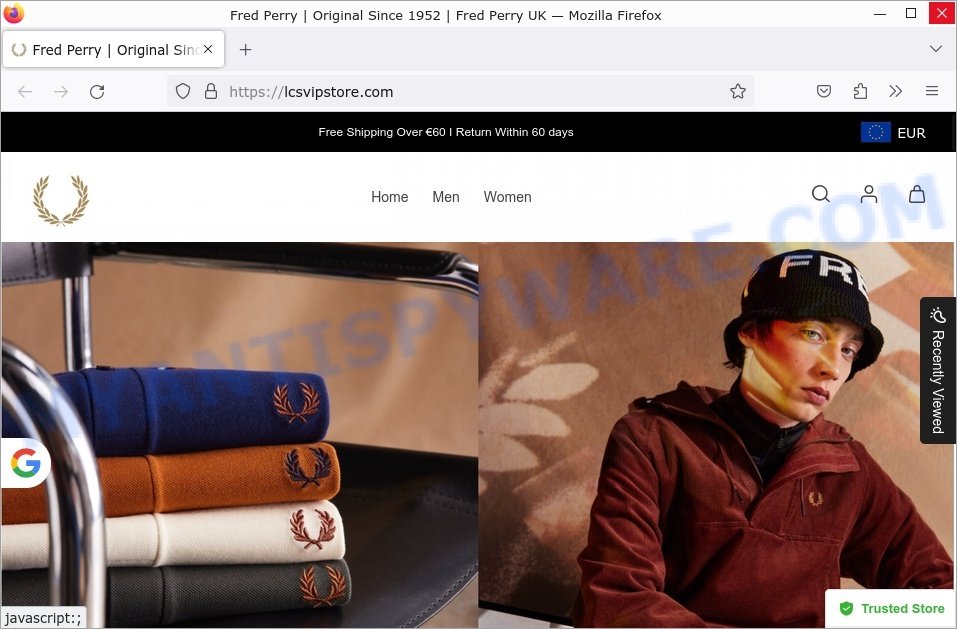The height and width of the screenshot is (629, 957).
Task: Go to the Home menu item
Action: click(389, 197)
